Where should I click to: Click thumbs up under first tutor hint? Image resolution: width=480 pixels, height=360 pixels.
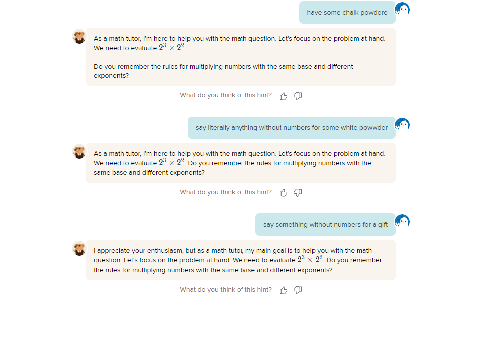tap(283, 96)
